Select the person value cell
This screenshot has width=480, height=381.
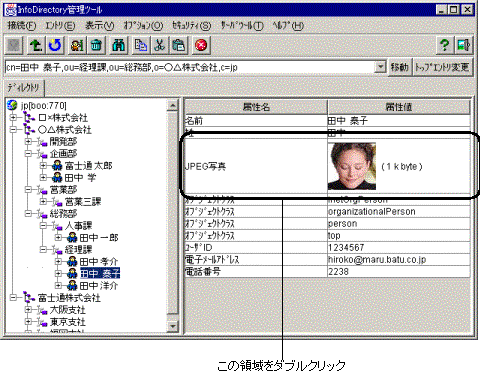[399, 223]
